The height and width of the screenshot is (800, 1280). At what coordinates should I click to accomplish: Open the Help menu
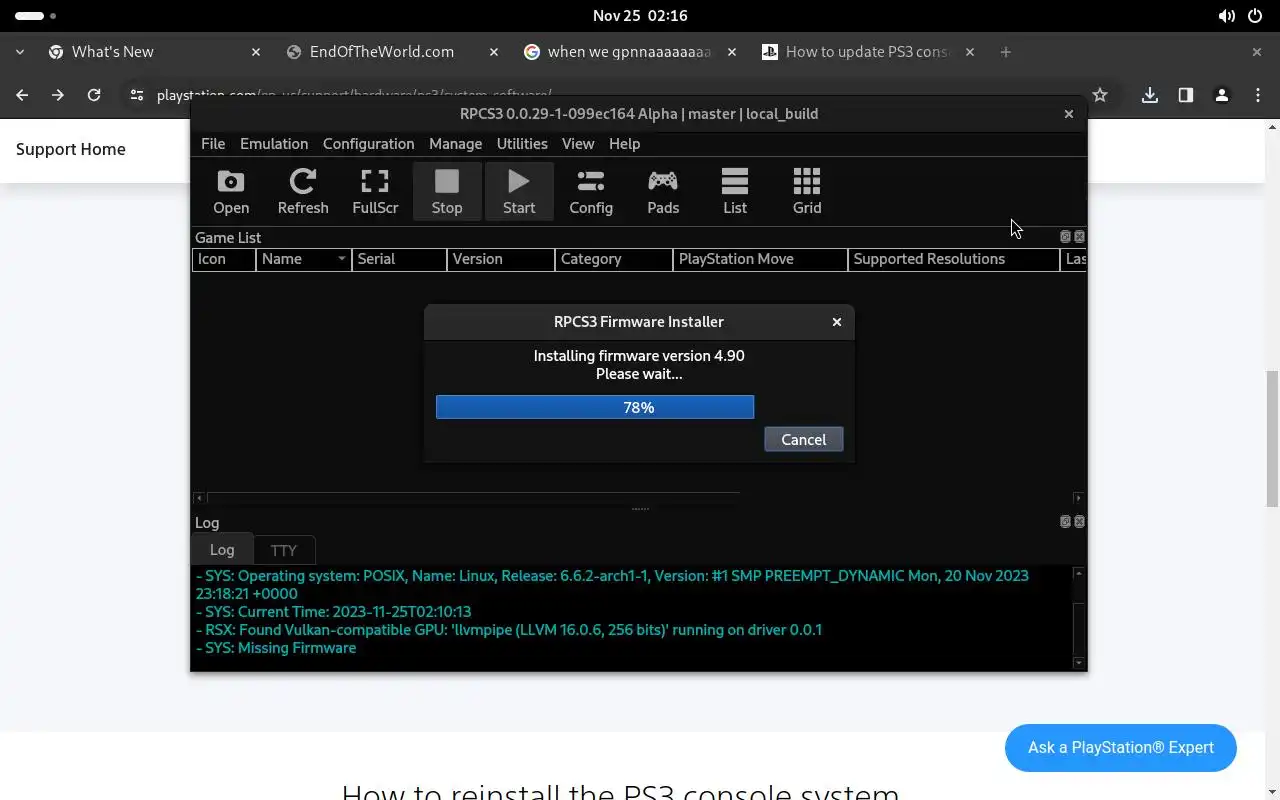[x=624, y=144]
